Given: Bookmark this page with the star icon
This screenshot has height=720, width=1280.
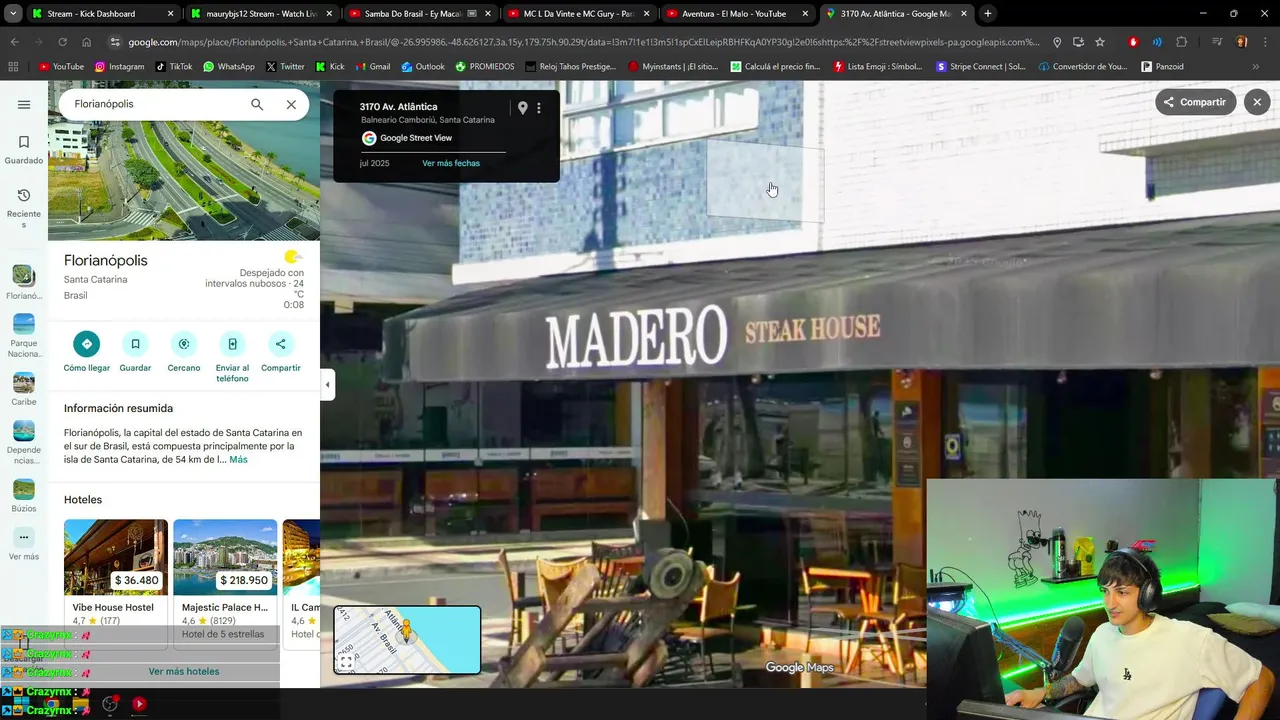Looking at the screenshot, I should click(1100, 42).
